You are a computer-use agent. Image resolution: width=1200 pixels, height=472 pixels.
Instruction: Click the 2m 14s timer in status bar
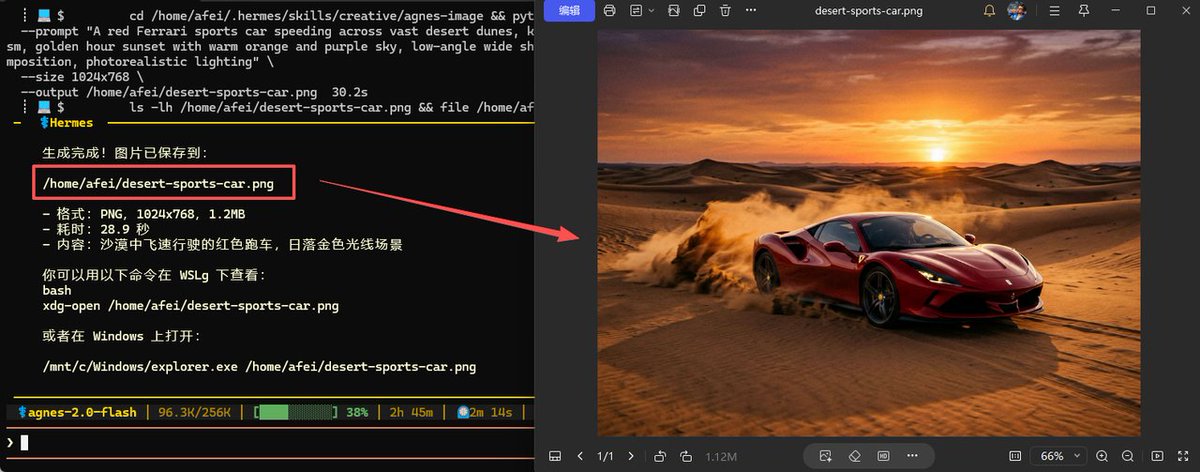pyautogui.click(x=484, y=412)
